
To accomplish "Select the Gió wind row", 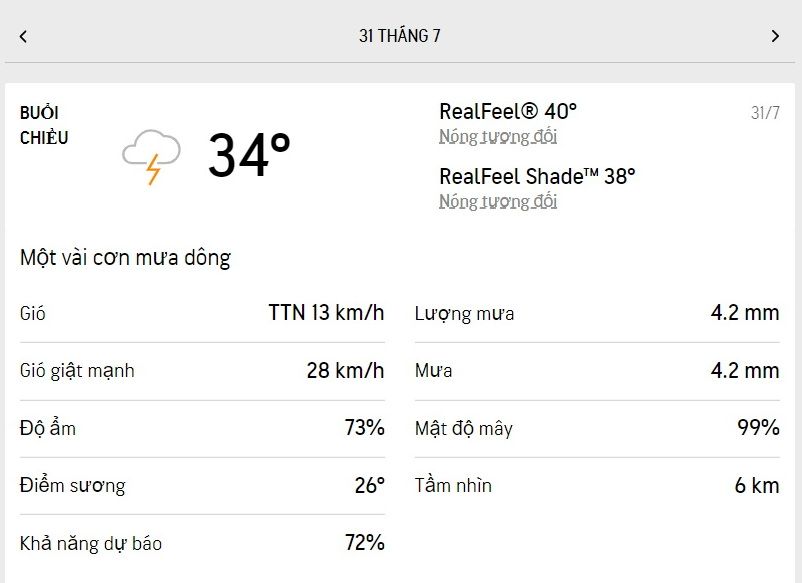I will coord(202,313).
